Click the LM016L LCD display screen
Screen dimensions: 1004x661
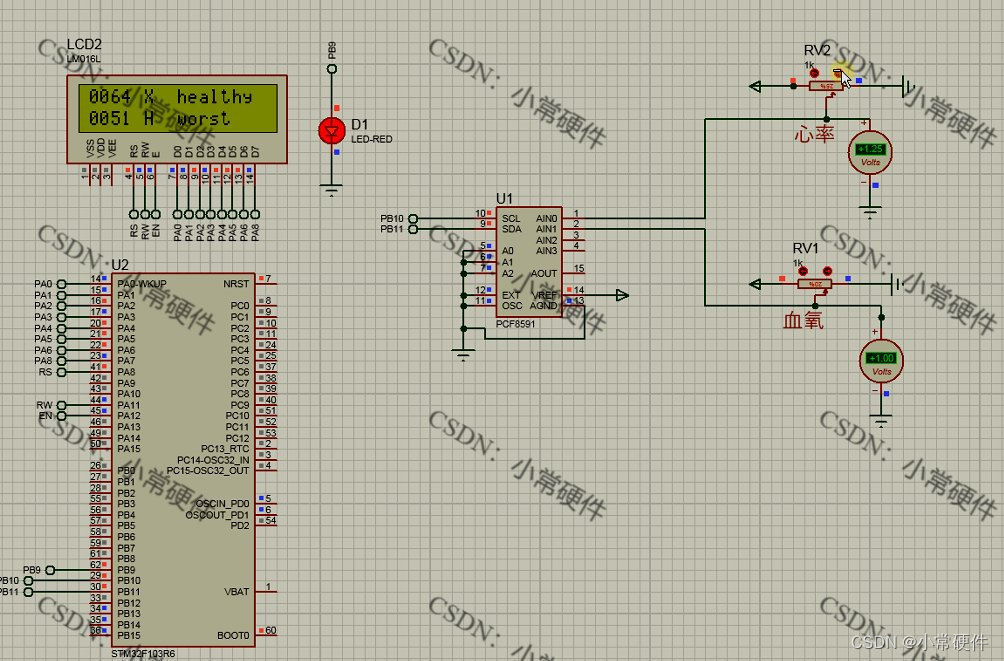[x=175, y=105]
